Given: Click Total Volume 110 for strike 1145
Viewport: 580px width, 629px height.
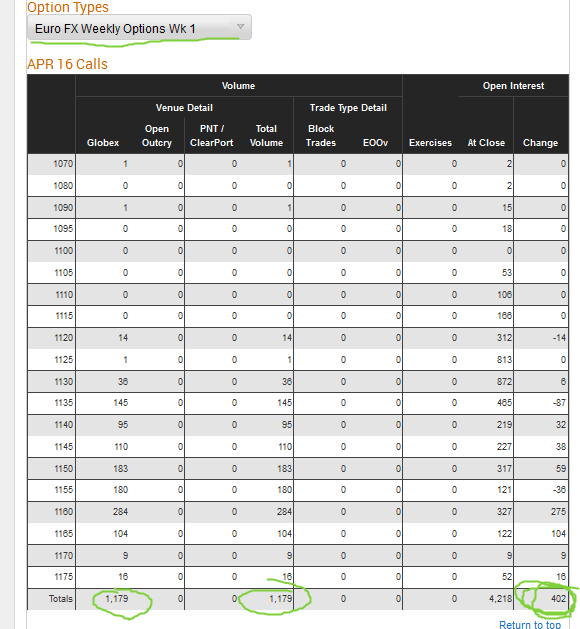Looking at the screenshot, I should (x=285, y=447).
